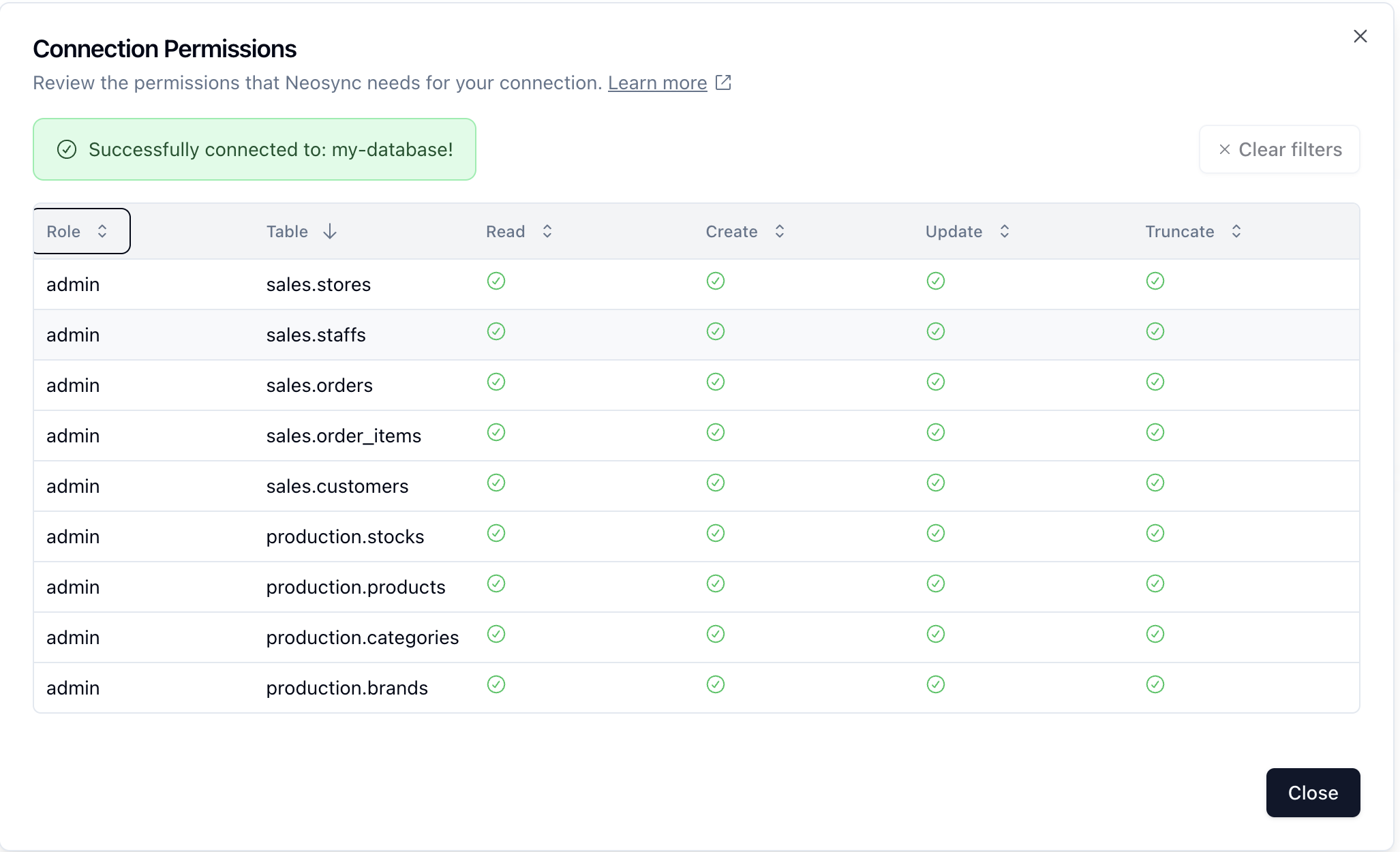Click the Read permission icon for production.stocks

(496, 534)
